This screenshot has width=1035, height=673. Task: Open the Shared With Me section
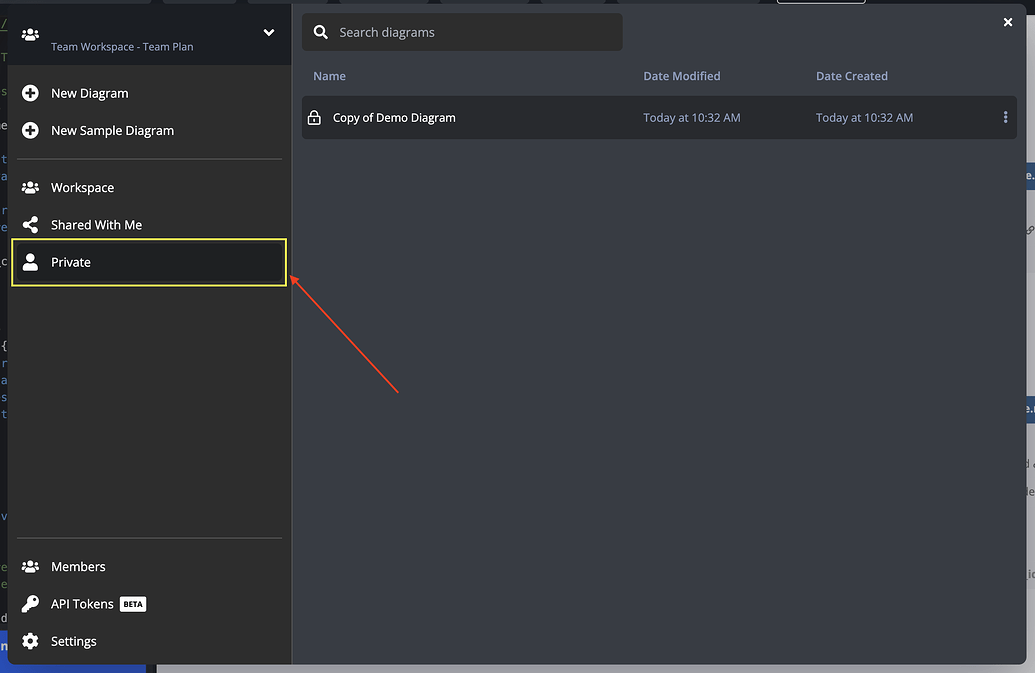point(97,224)
